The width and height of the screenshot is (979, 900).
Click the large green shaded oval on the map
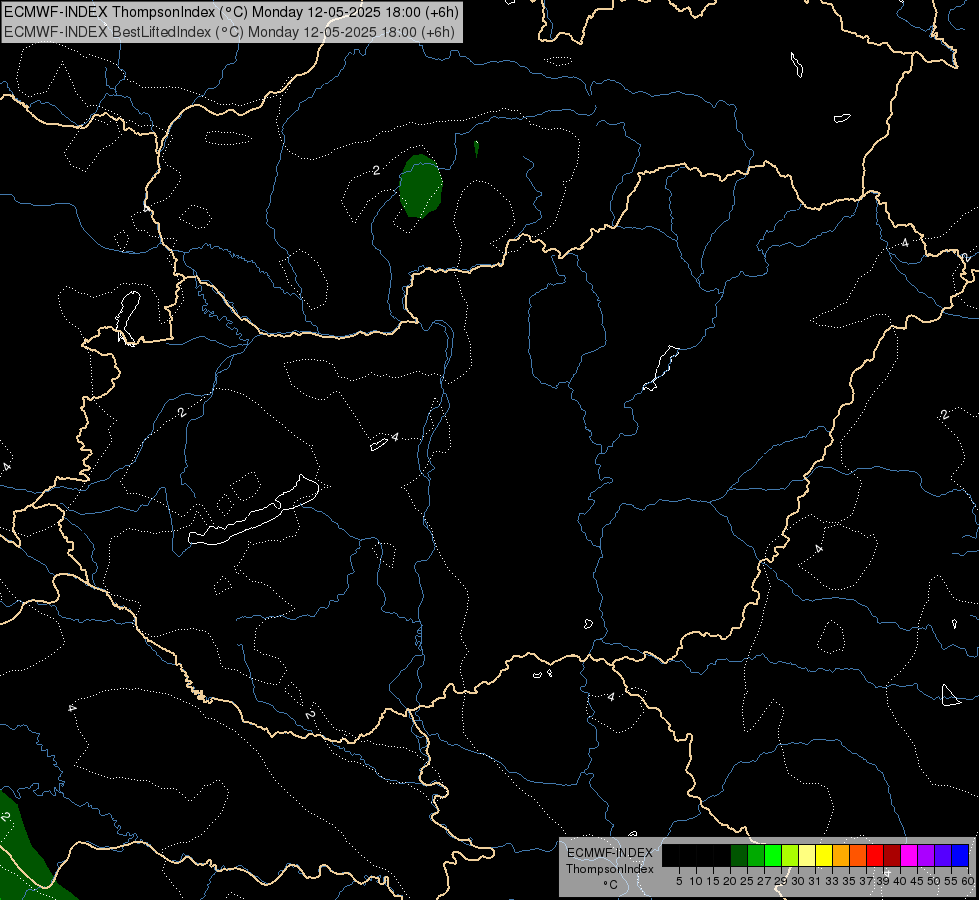pos(421,186)
